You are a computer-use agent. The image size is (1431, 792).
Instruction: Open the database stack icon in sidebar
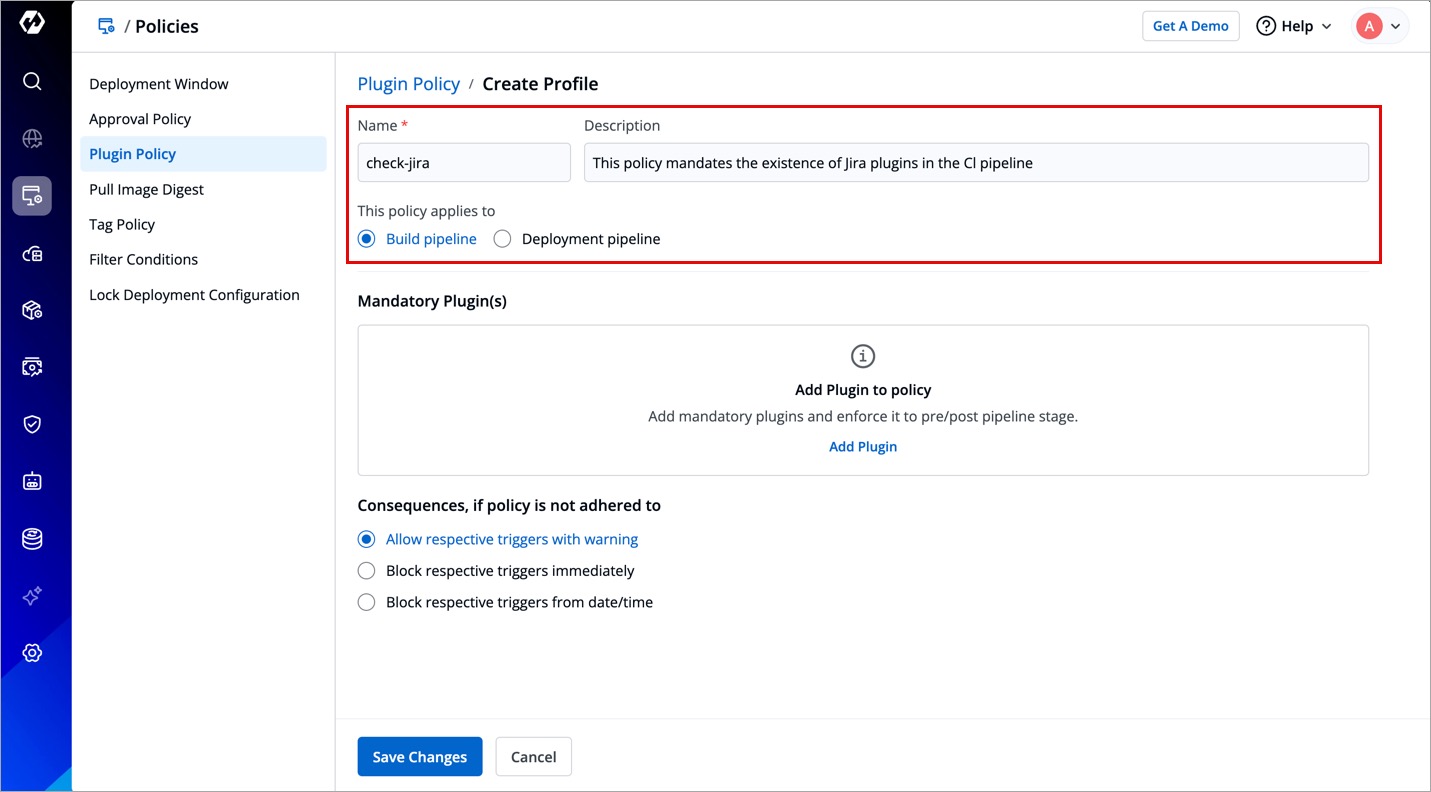pos(32,539)
